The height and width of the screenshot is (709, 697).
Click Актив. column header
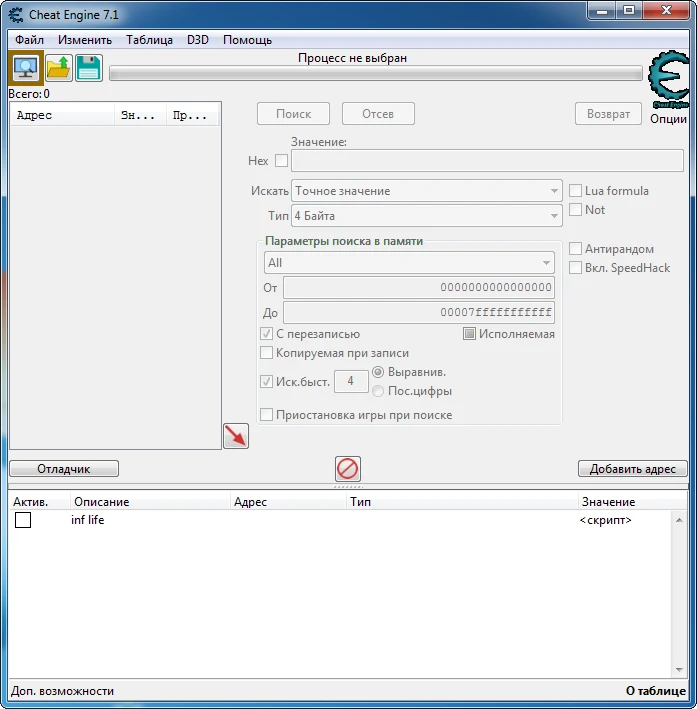tap(39, 501)
